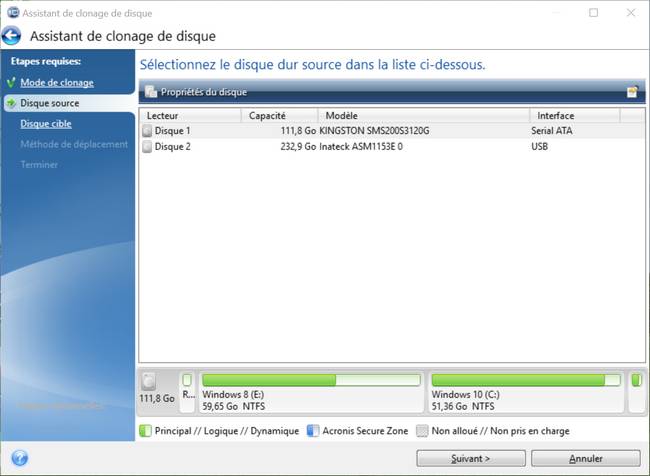Viewport: 650px width, 476px height.
Task: Click the 59,65 Go NTFS label
Action: point(234,407)
